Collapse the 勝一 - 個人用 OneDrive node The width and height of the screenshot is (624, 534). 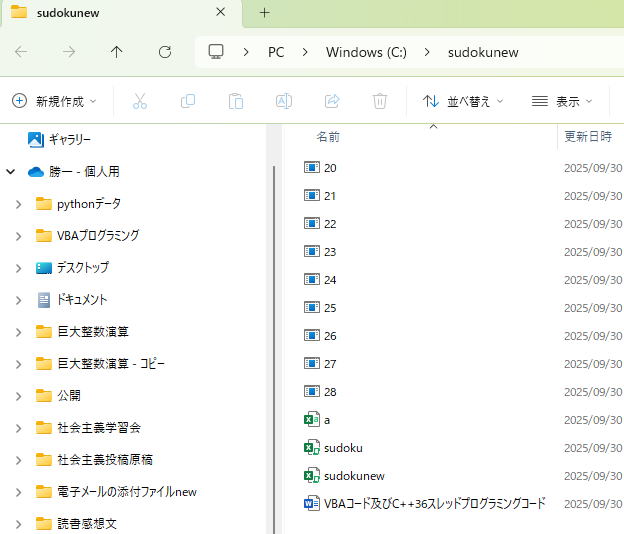tap(11, 172)
